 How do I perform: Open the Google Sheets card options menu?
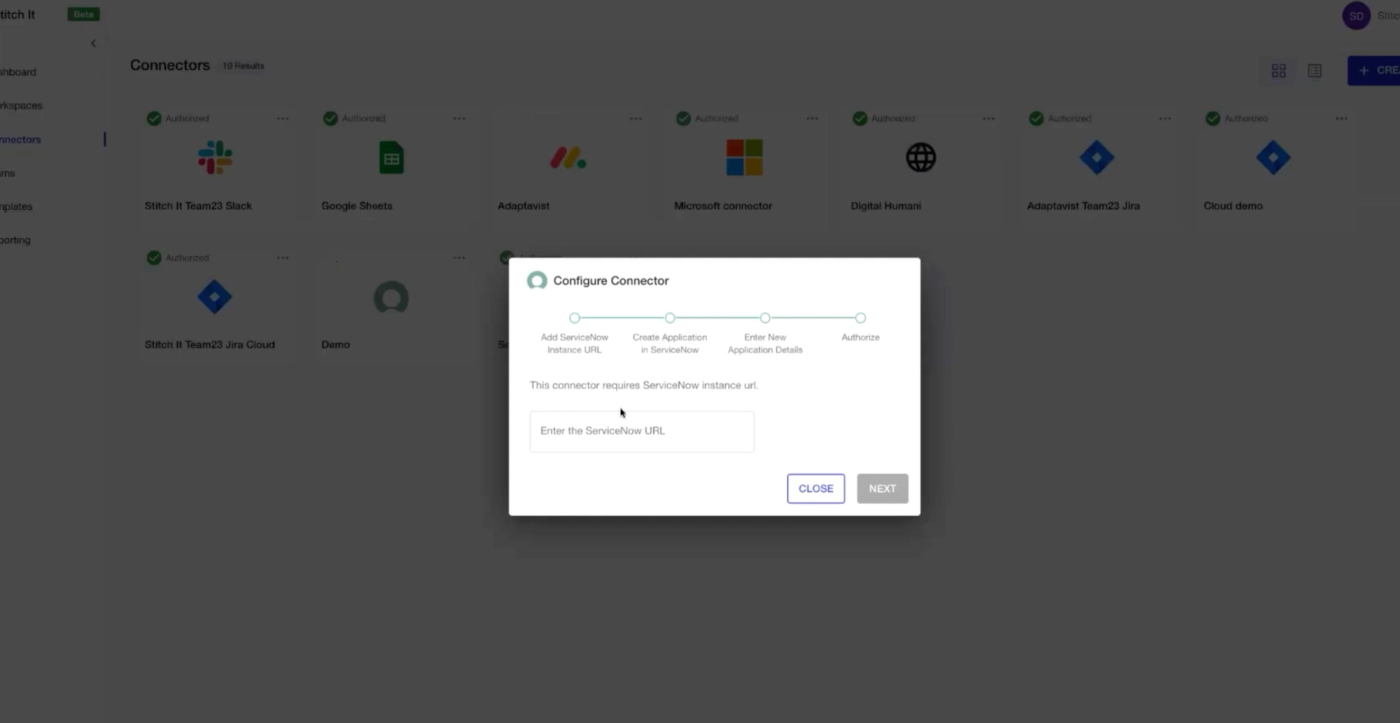click(x=459, y=118)
